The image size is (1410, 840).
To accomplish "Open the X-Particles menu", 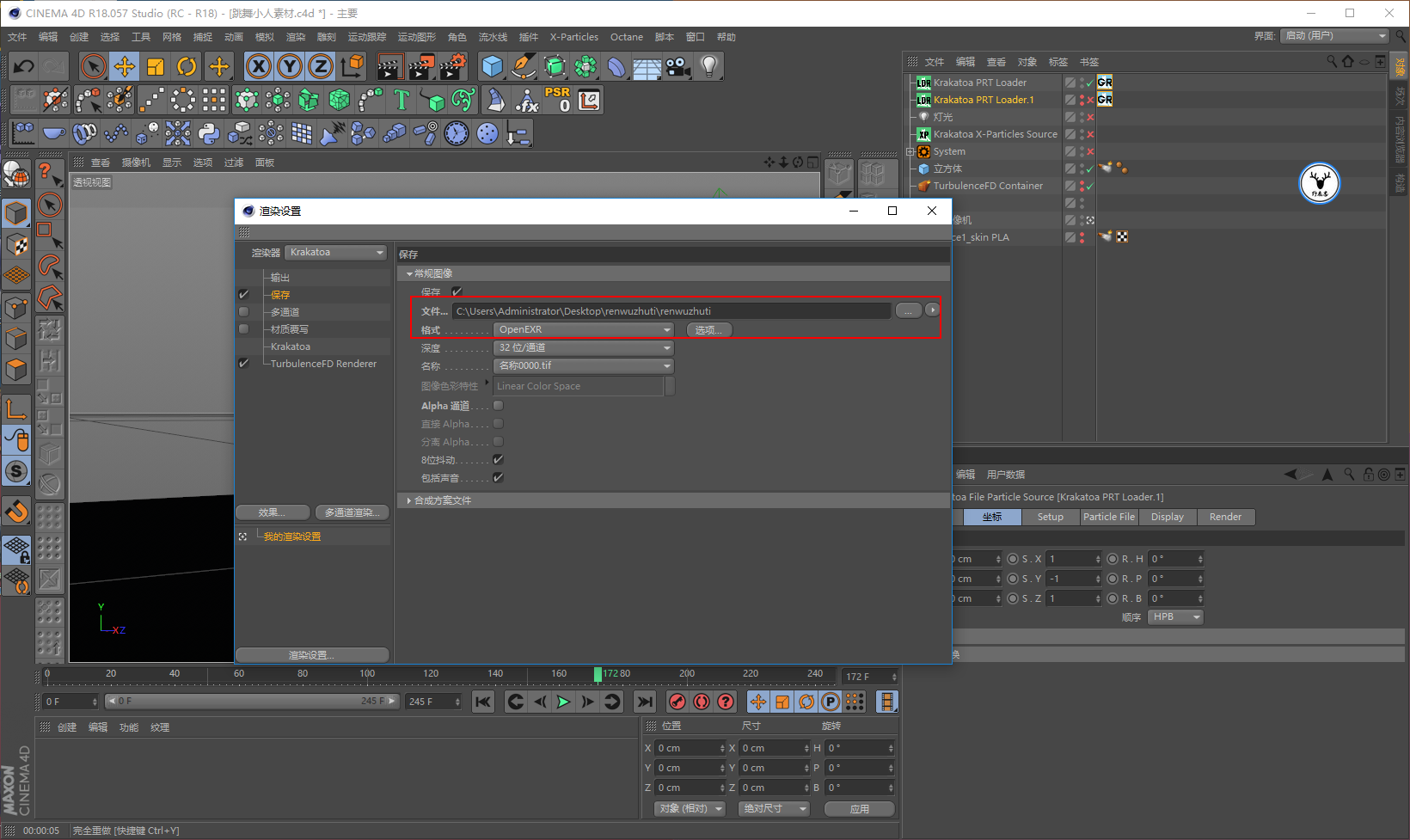I will (574, 37).
